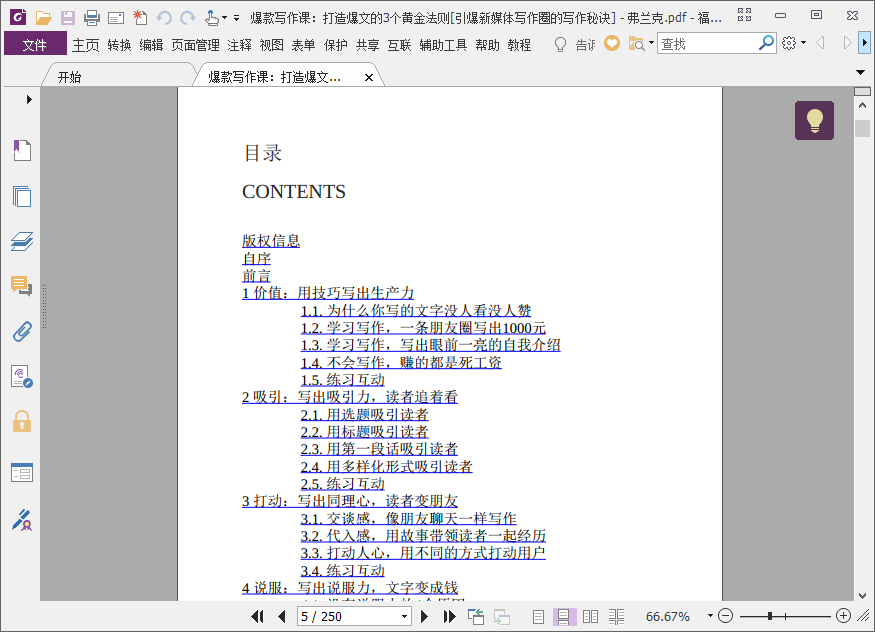Viewport: 875px width, 632px height.
Task: Open the 自序 contents link
Action: (x=256, y=258)
